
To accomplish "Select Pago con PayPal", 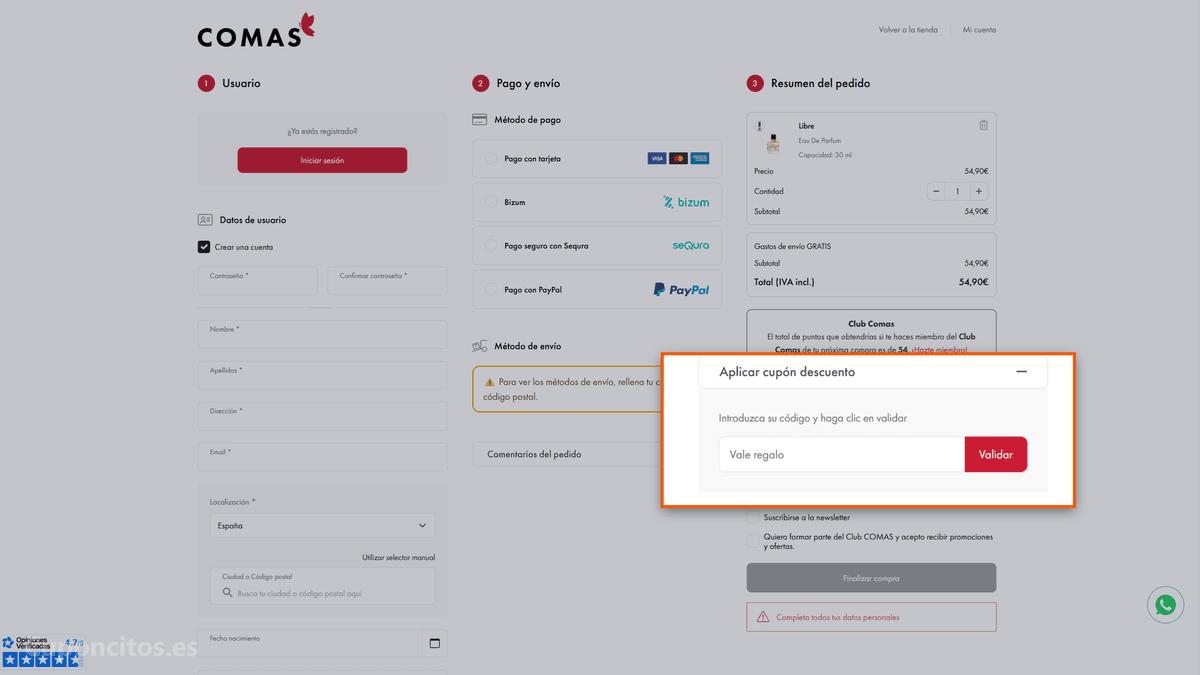I will coord(491,289).
